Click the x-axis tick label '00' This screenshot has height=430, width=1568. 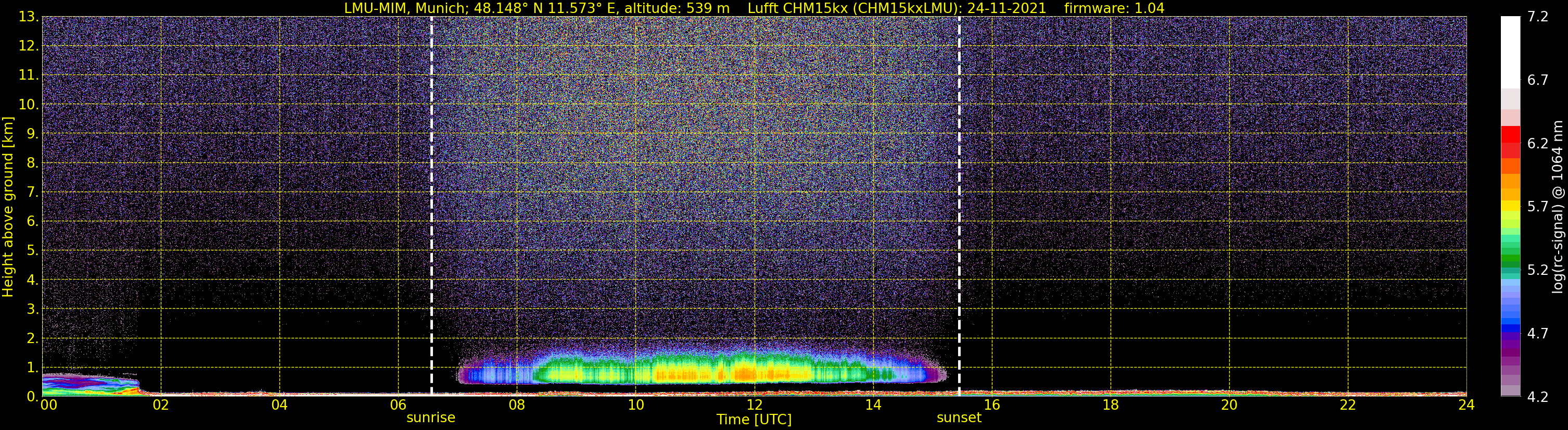49,405
